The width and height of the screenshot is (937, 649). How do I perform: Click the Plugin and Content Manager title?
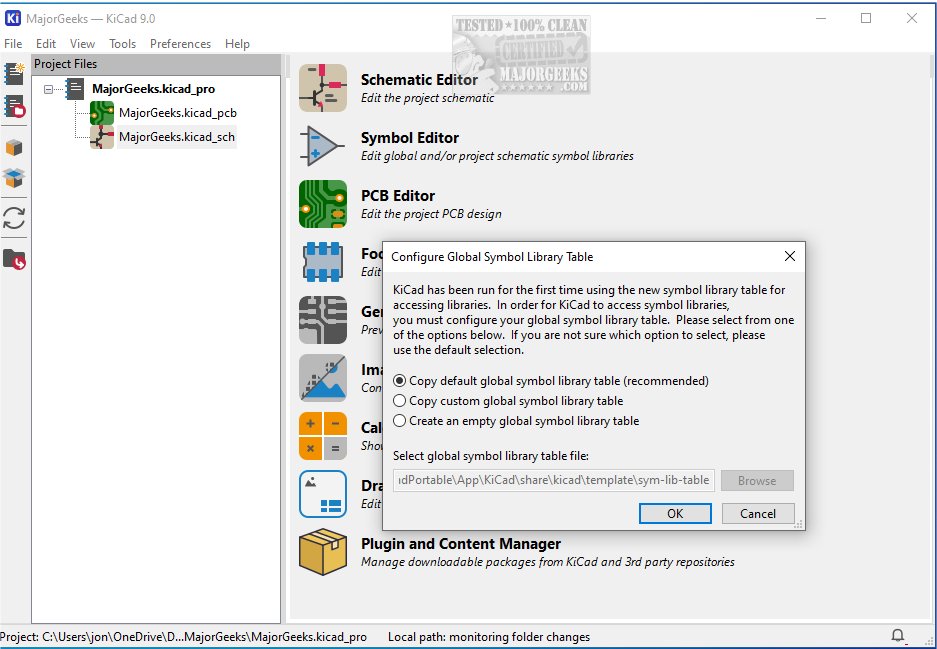click(x=461, y=544)
